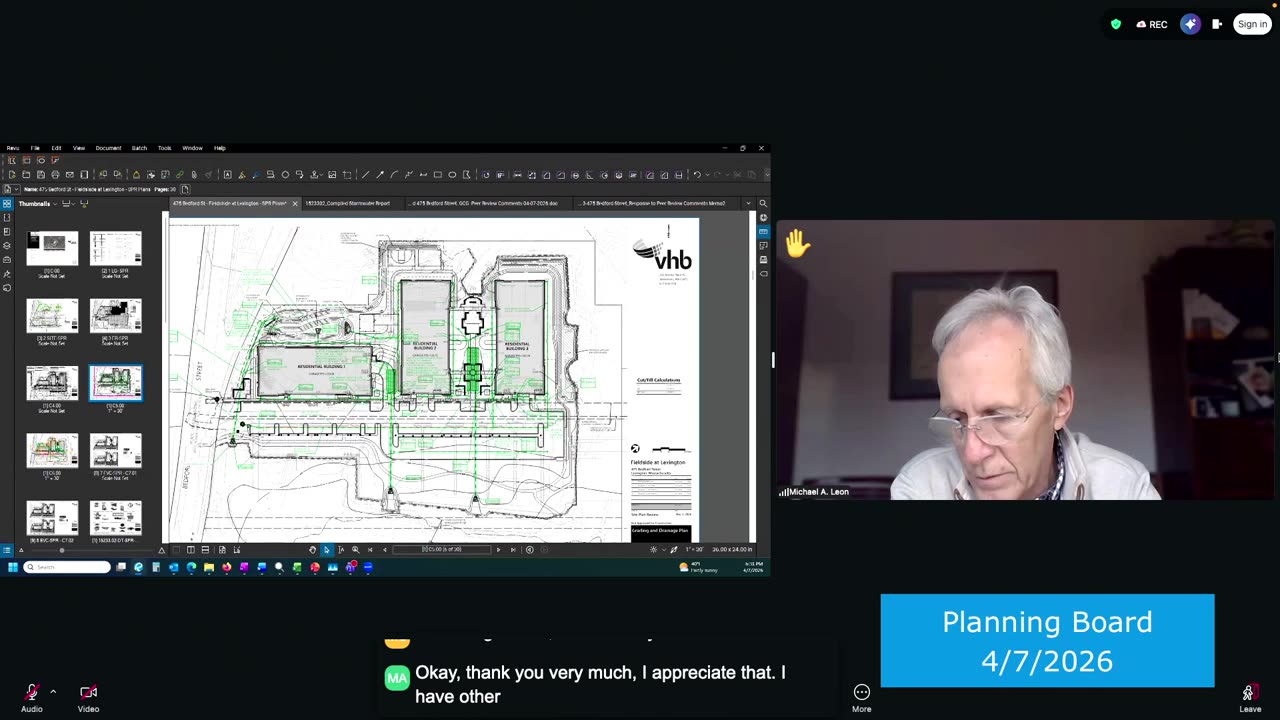Screen dimensions: 1280x720
Task: Click the Print toolbar icon
Action: (55, 175)
